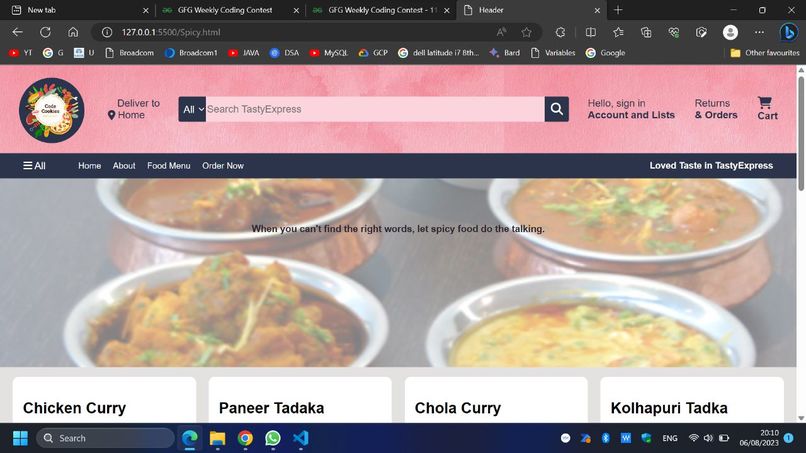This screenshot has width=806, height=453.
Task: Open browser essentials heart icon
Action: pos(674,32)
